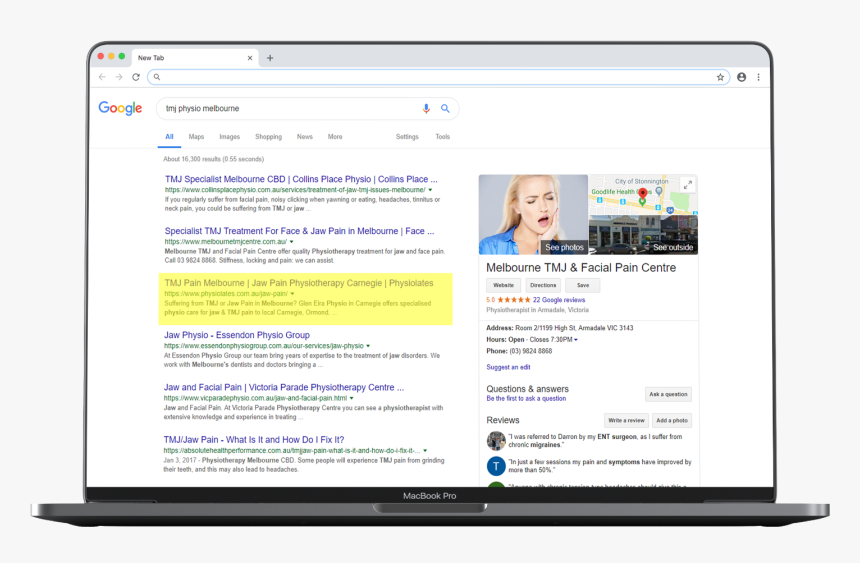Open the search Tools option
Screen dimensions: 860x563
coord(442,137)
